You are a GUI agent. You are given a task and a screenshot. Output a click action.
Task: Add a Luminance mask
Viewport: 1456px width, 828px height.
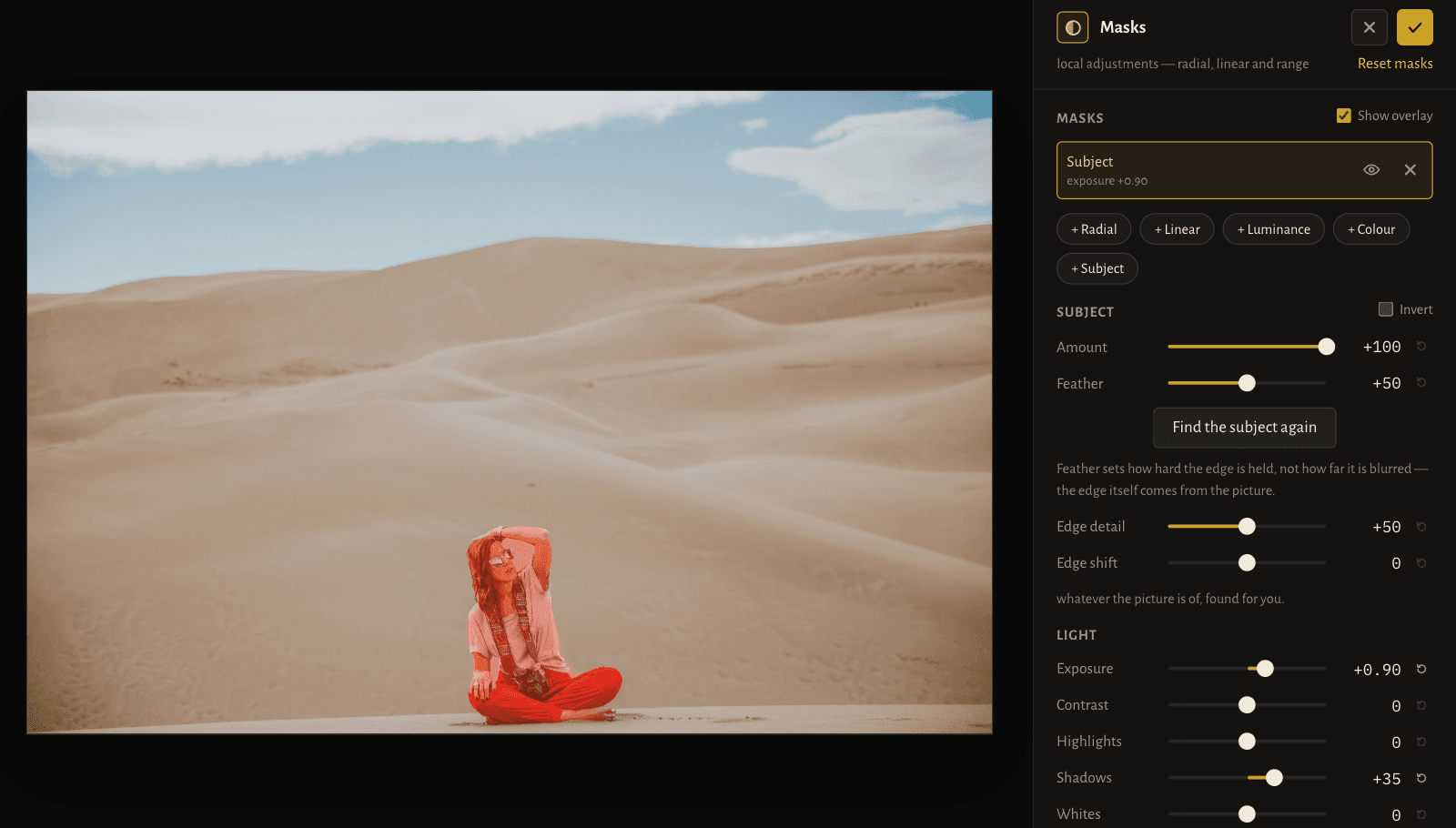pyautogui.click(x=1273, y=229)
